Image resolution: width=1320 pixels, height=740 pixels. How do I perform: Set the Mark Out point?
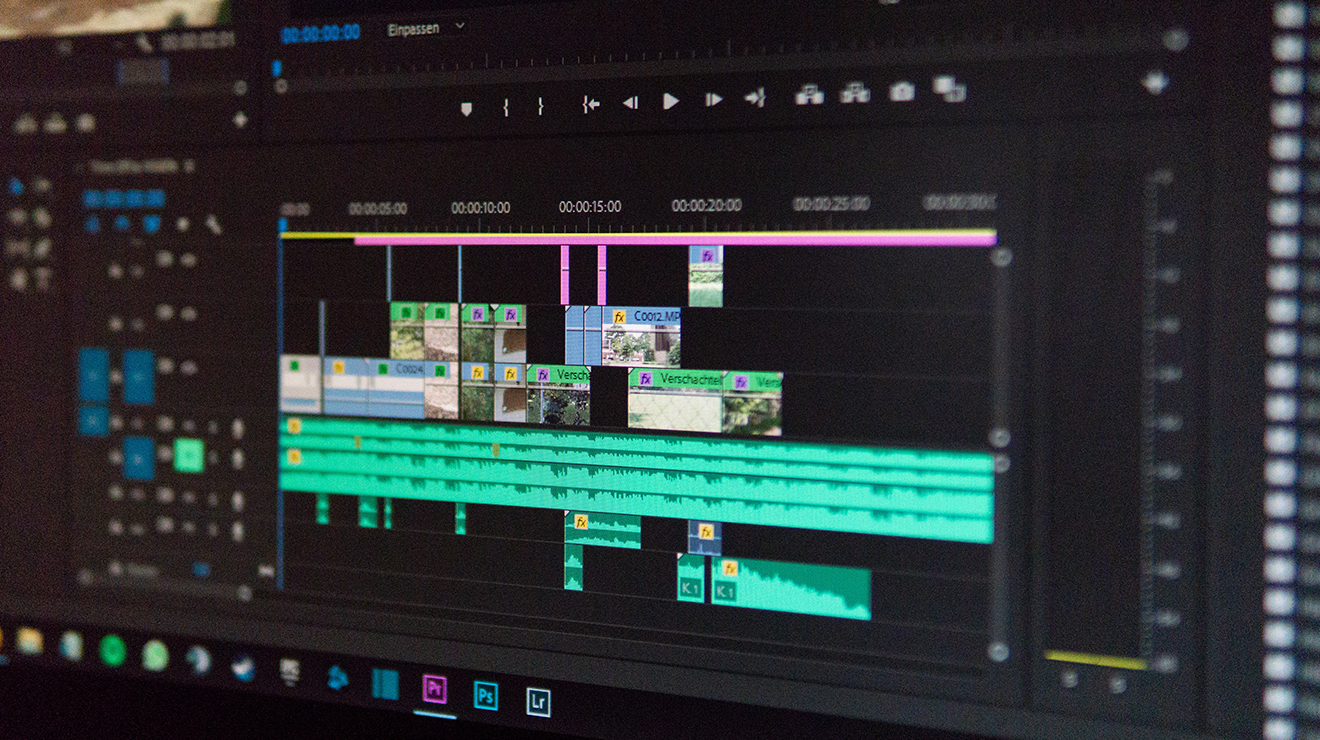[x=540, y=105]
